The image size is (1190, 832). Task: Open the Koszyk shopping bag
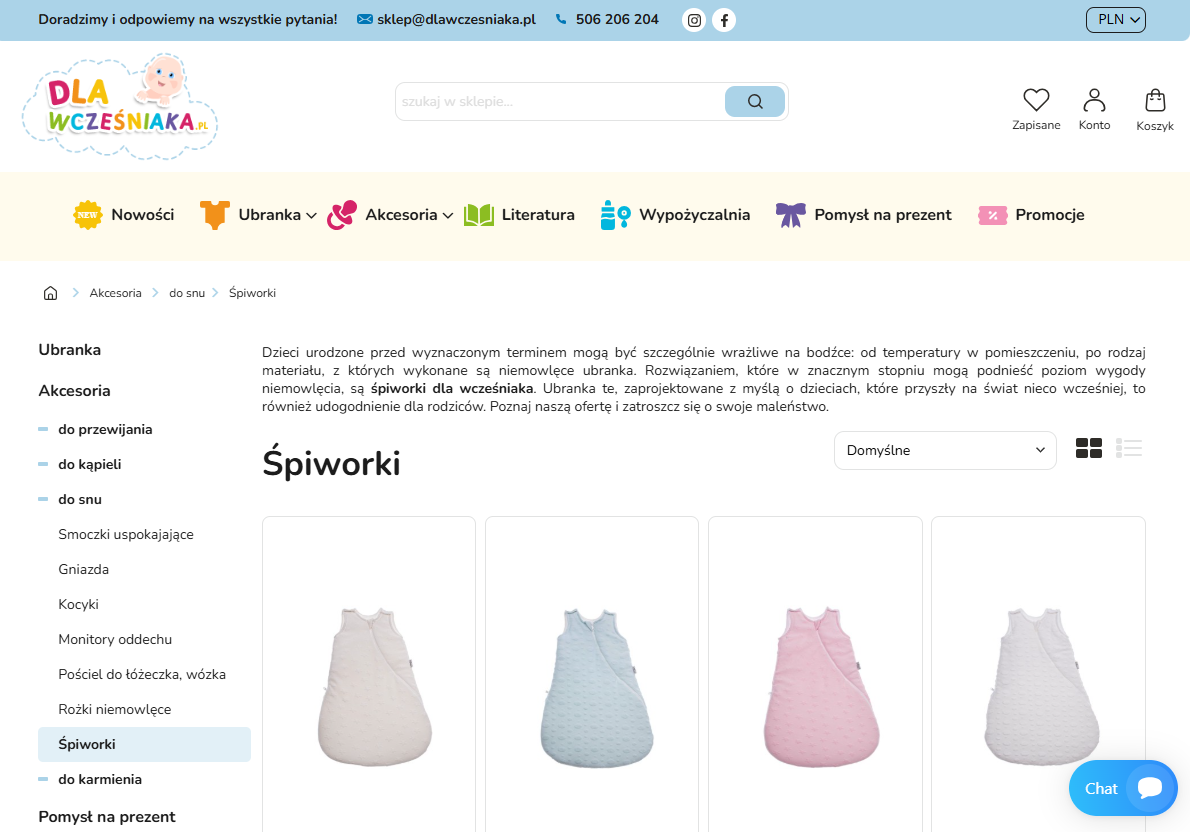[1155, 100]
